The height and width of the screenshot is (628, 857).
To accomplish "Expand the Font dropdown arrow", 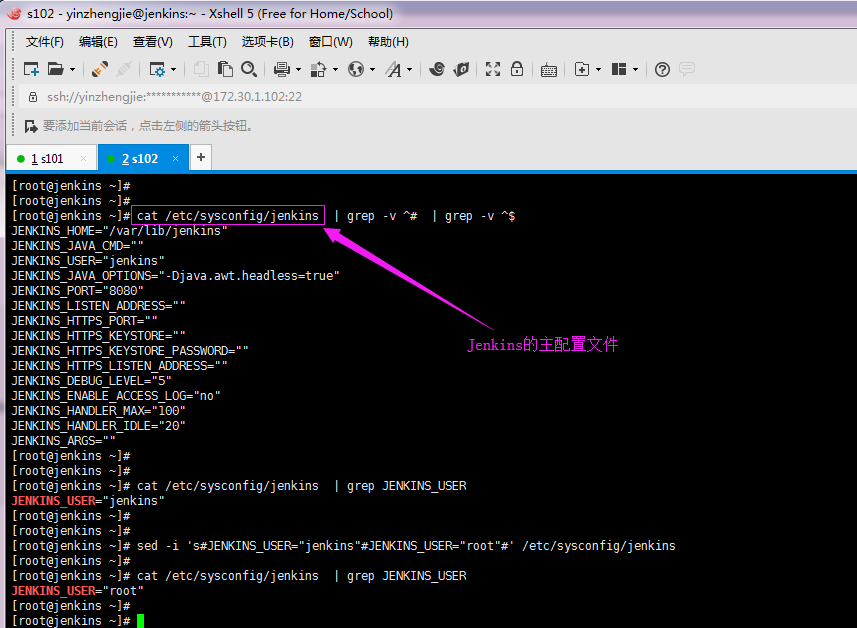I will click(x=409, y=70).
